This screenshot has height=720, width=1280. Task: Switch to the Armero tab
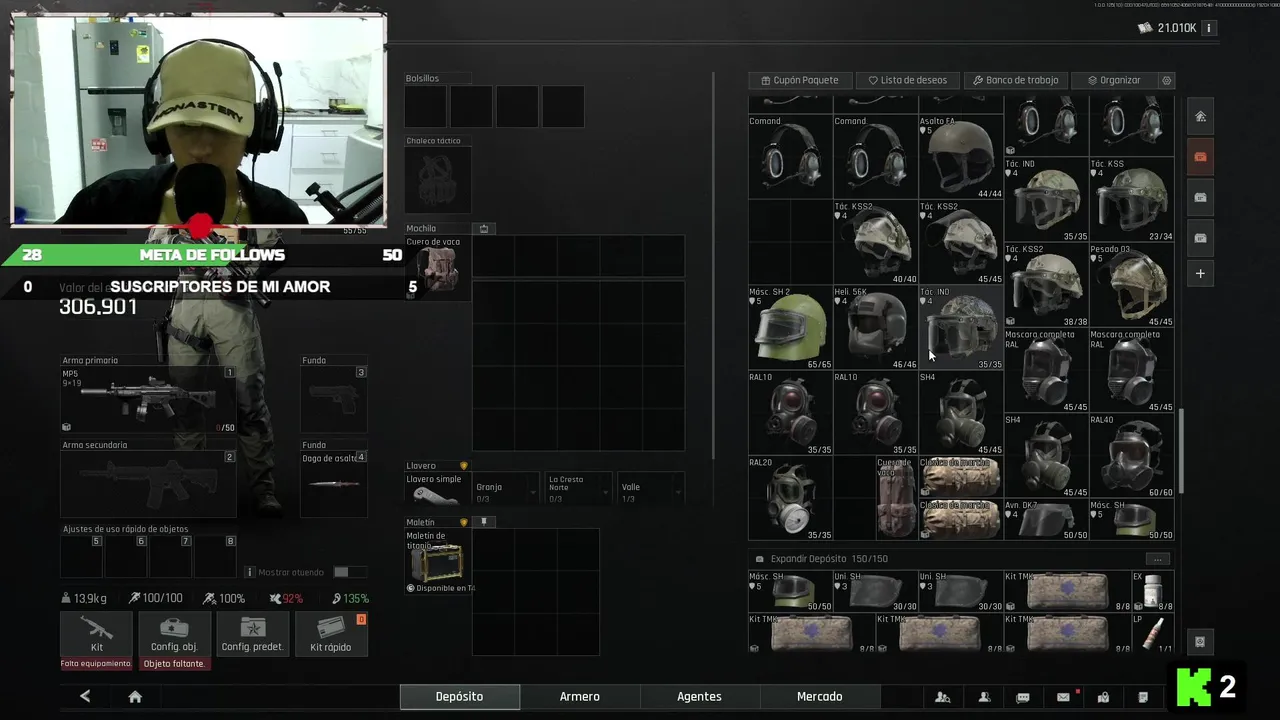click(x=580, y=697)
